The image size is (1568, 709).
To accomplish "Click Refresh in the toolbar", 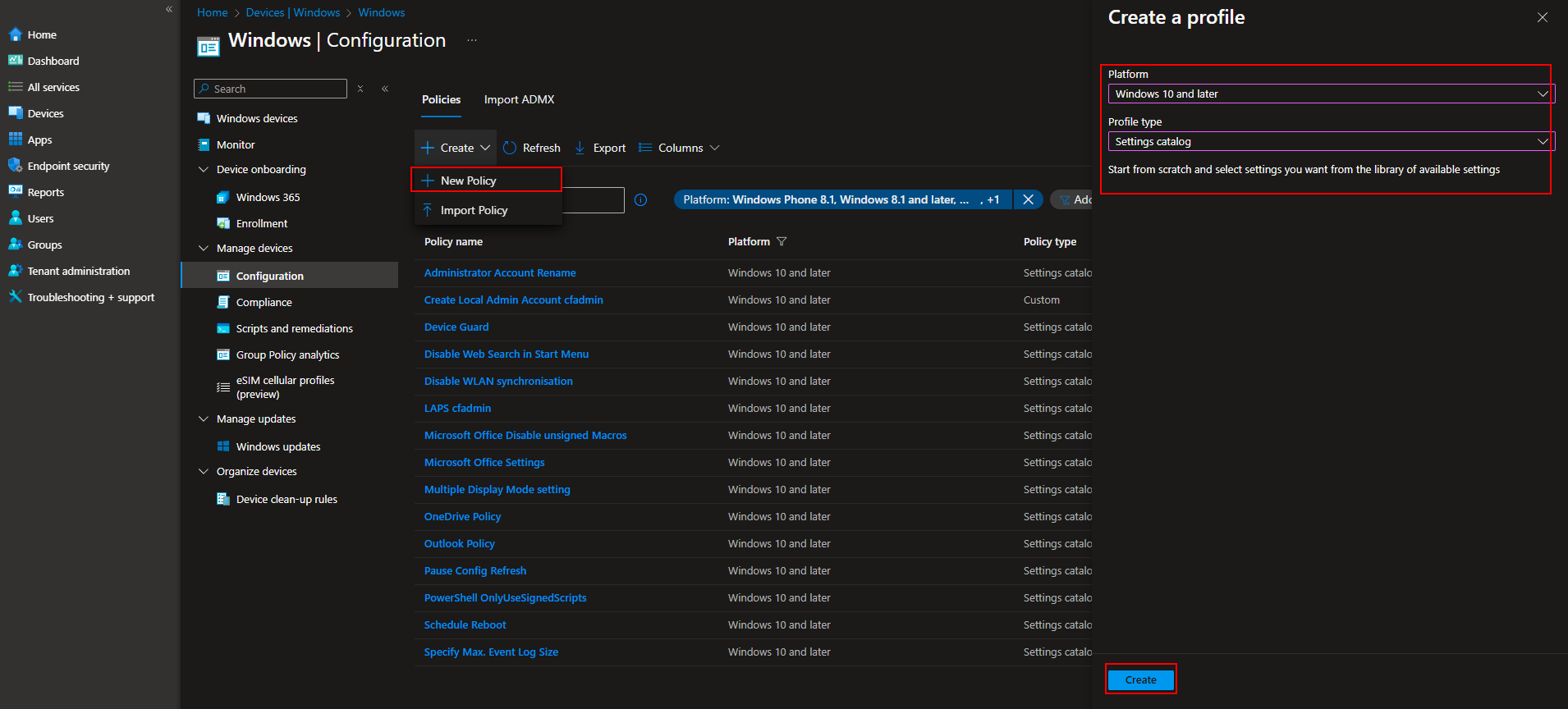I will pos(532,148).
